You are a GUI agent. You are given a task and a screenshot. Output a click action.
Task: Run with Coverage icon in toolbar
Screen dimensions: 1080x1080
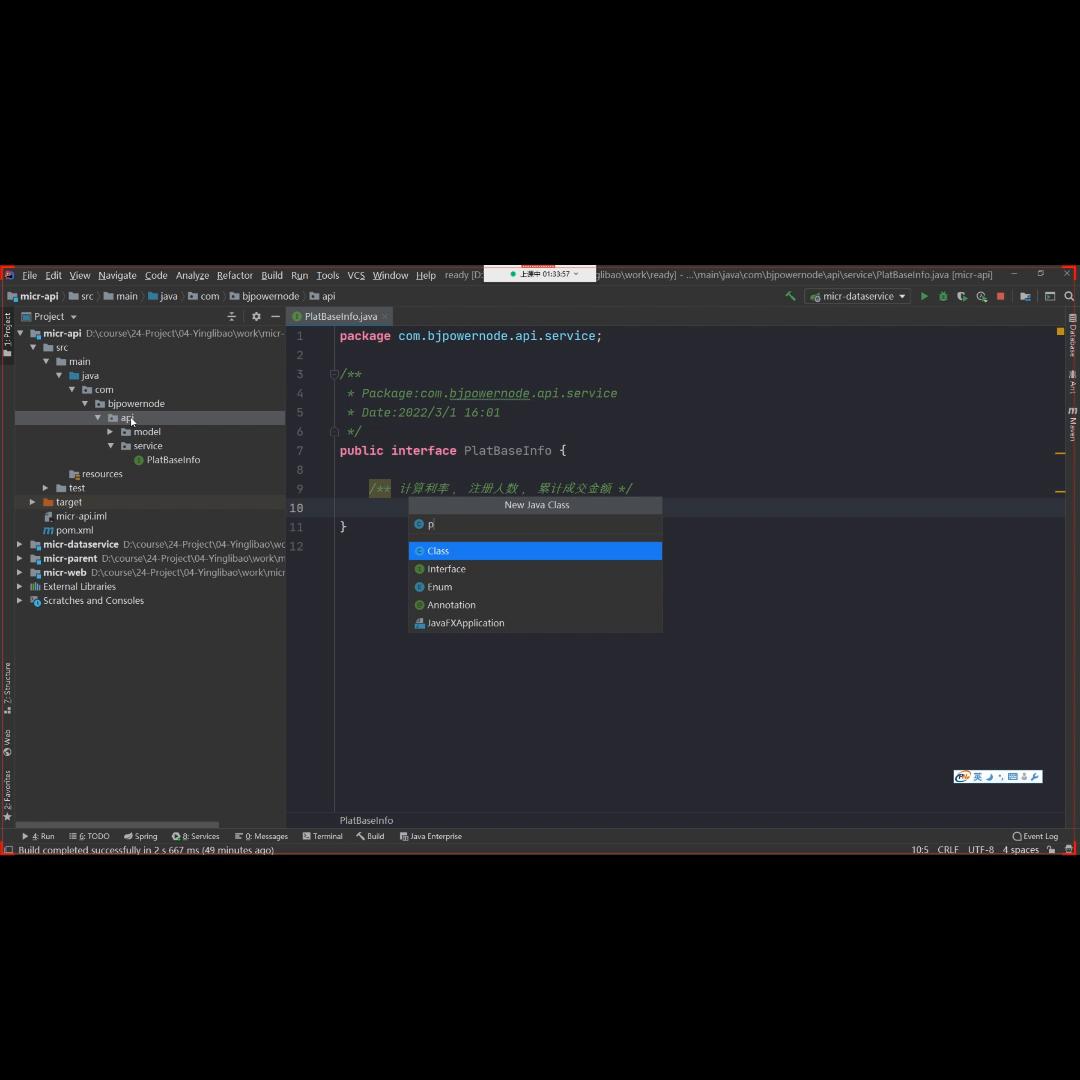962,296
